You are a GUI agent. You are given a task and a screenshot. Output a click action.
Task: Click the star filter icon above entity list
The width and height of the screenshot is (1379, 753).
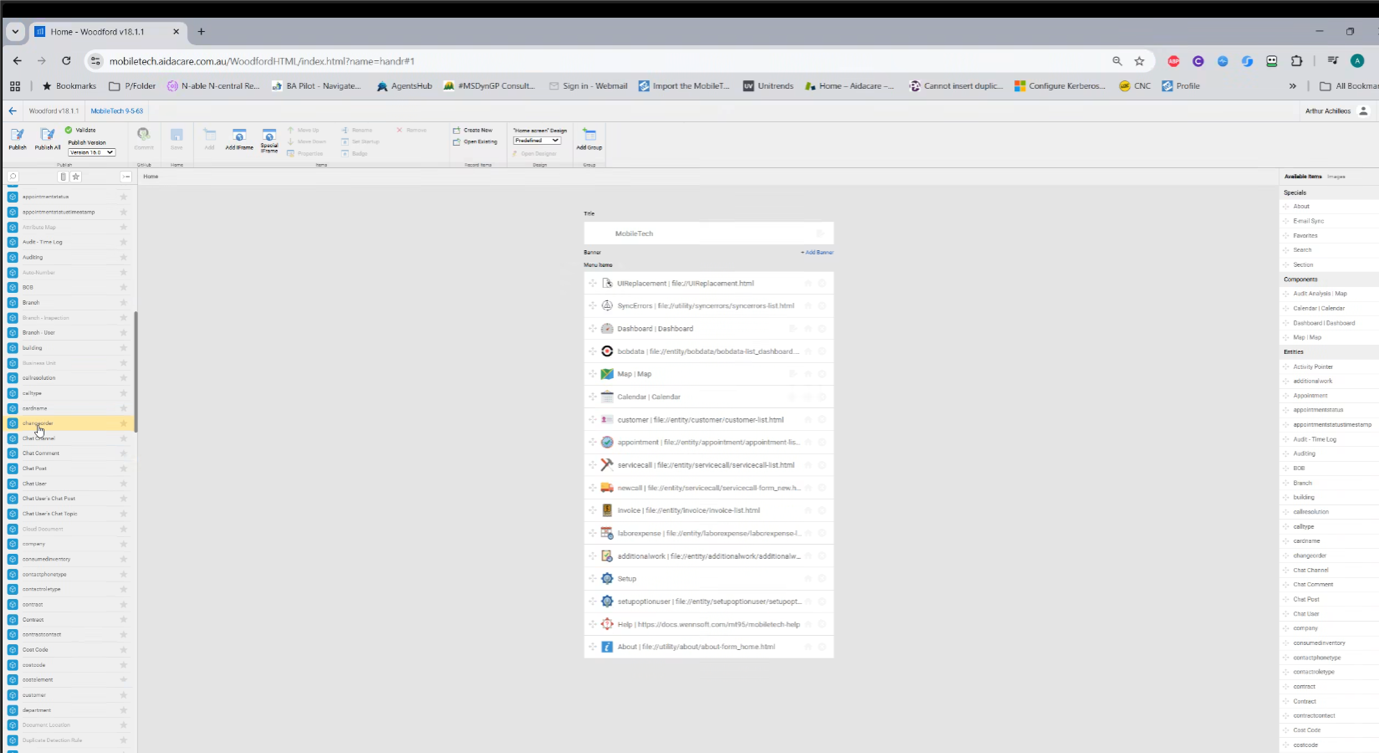75,177
